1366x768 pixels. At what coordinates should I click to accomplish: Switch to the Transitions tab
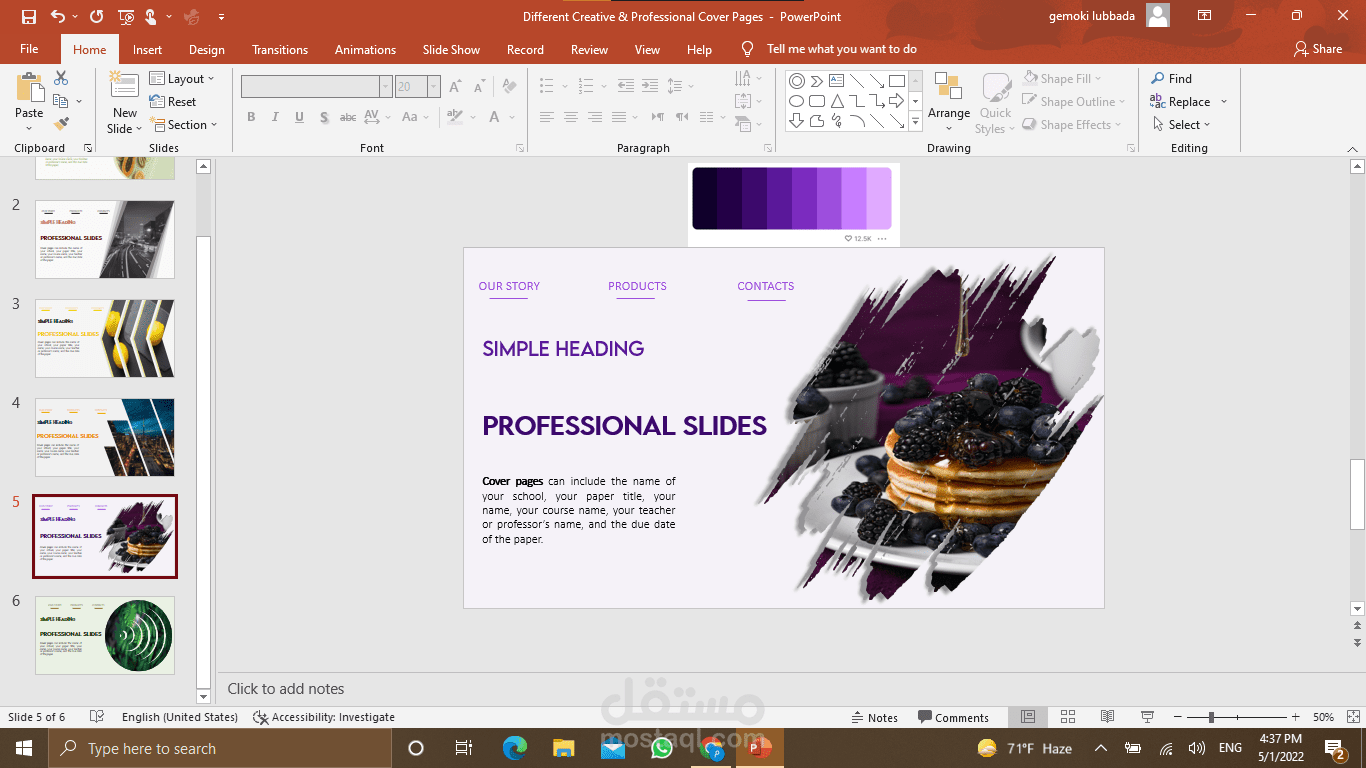tap(281, 49)
